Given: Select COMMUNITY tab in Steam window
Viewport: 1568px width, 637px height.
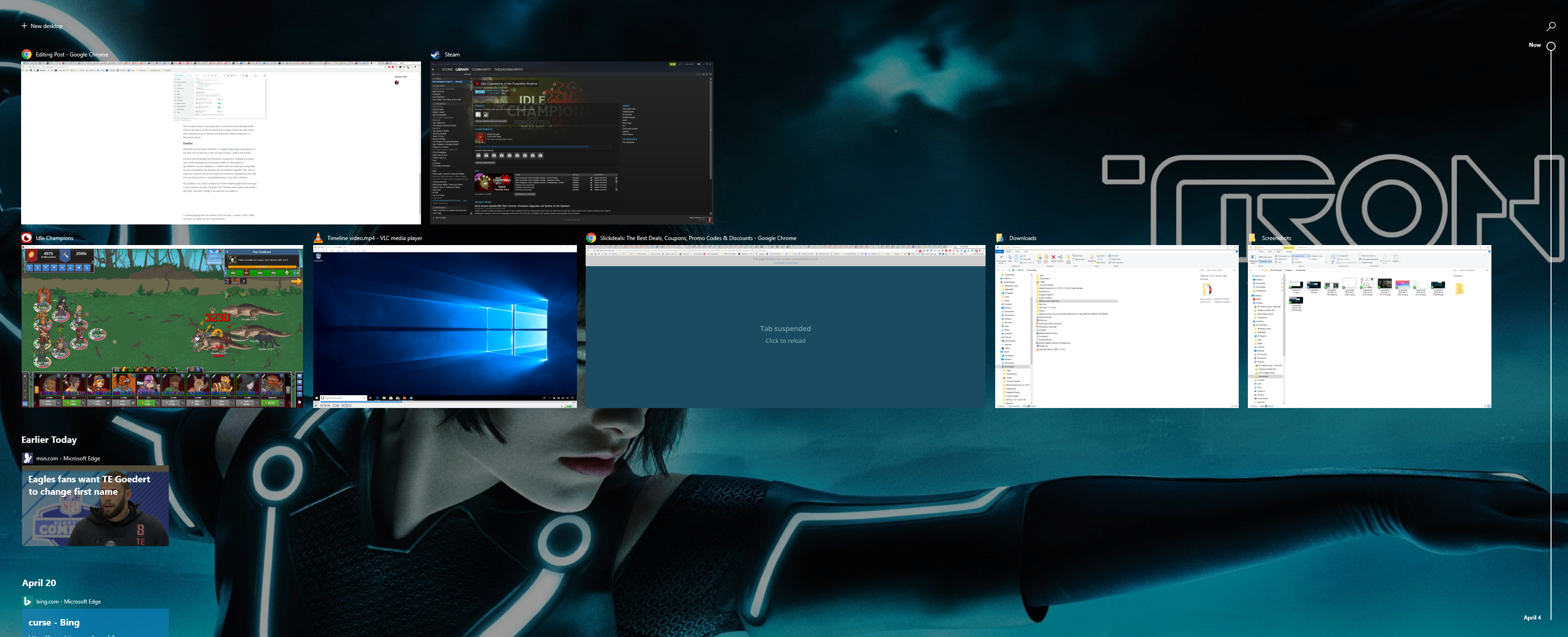Looking at the screenshot, I should pyautogui.click(x=481, y=69).
